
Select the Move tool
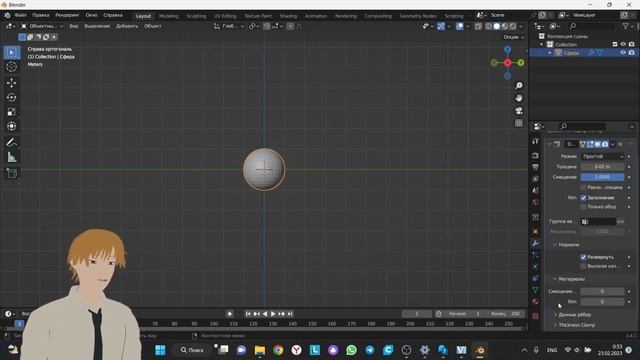coord(11,83)
